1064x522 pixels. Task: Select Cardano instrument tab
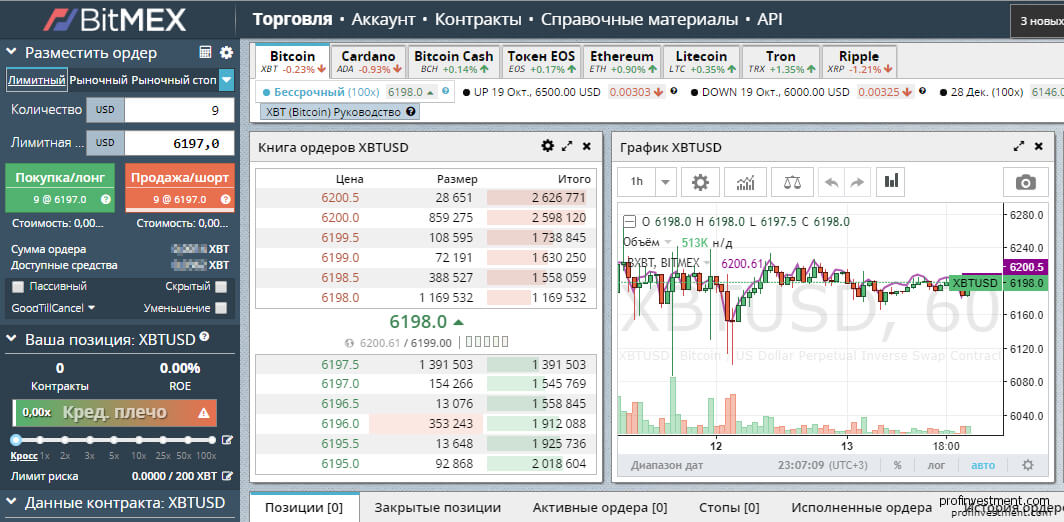pos(368,62)
